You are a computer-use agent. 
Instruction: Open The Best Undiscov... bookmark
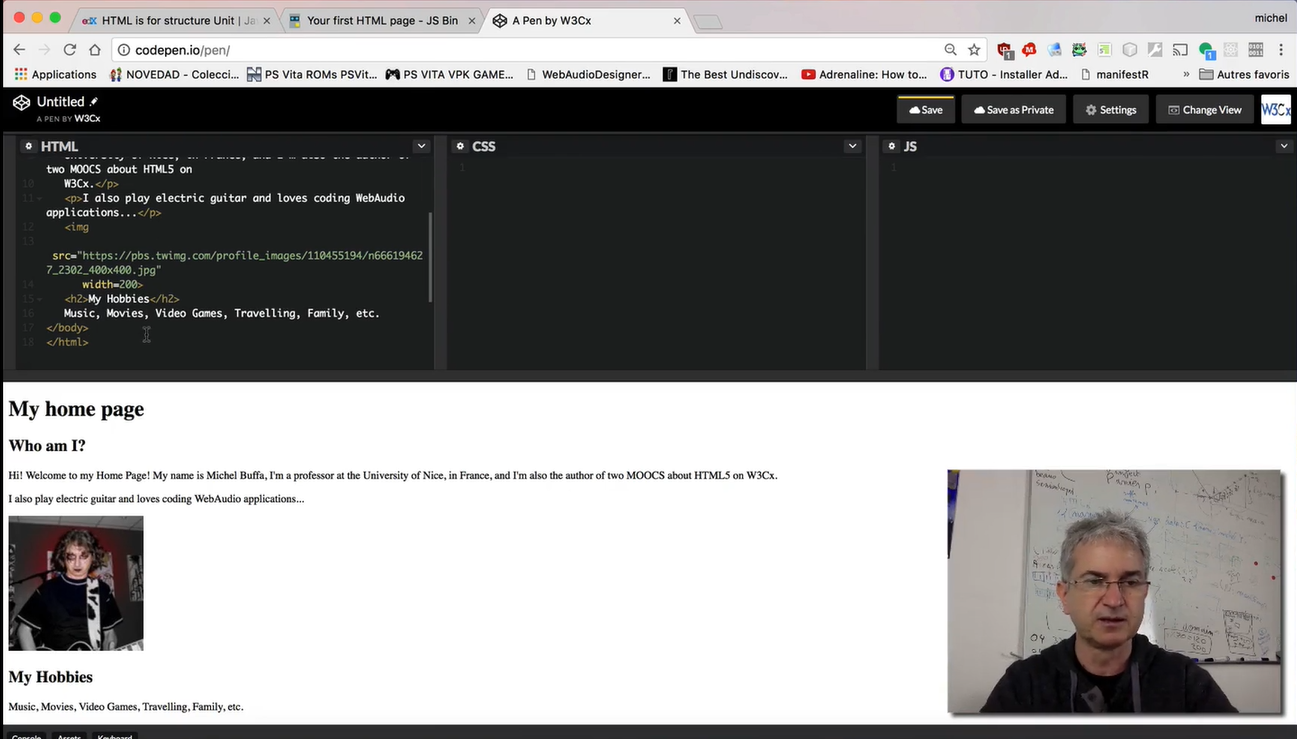click(725, 74)
